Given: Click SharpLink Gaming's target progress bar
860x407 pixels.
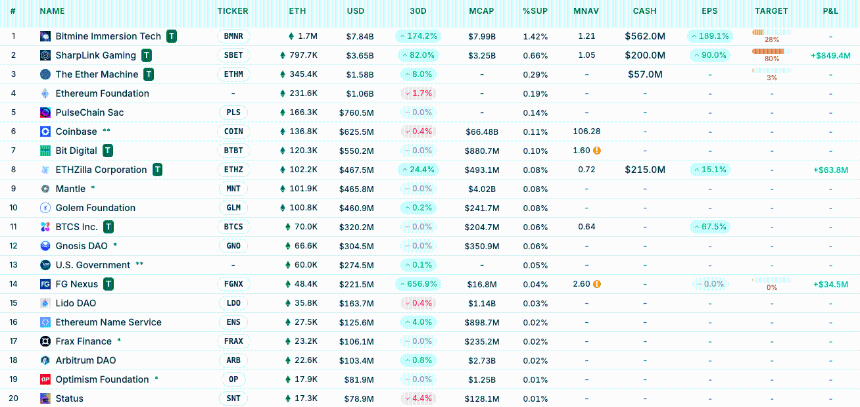Looking at the screenshot, I should point(771,51).
